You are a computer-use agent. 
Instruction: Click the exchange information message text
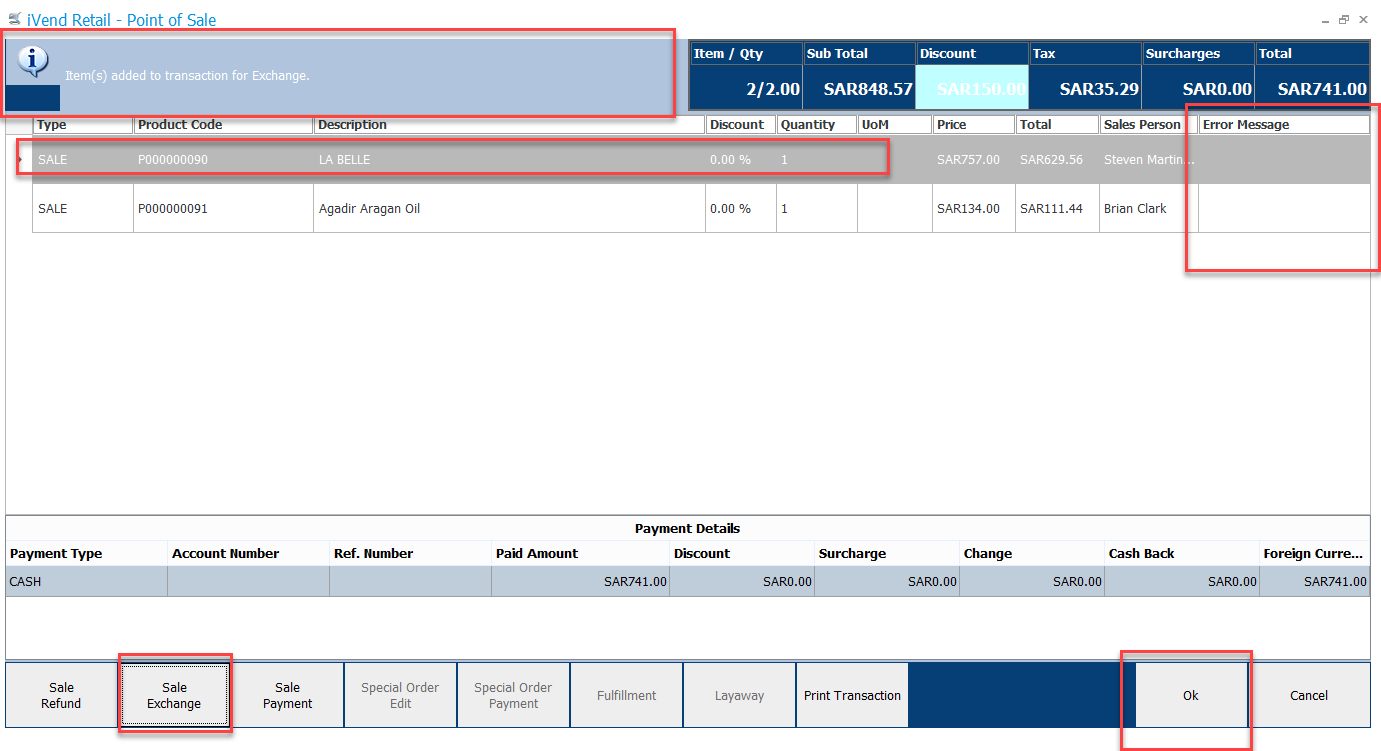187,75
